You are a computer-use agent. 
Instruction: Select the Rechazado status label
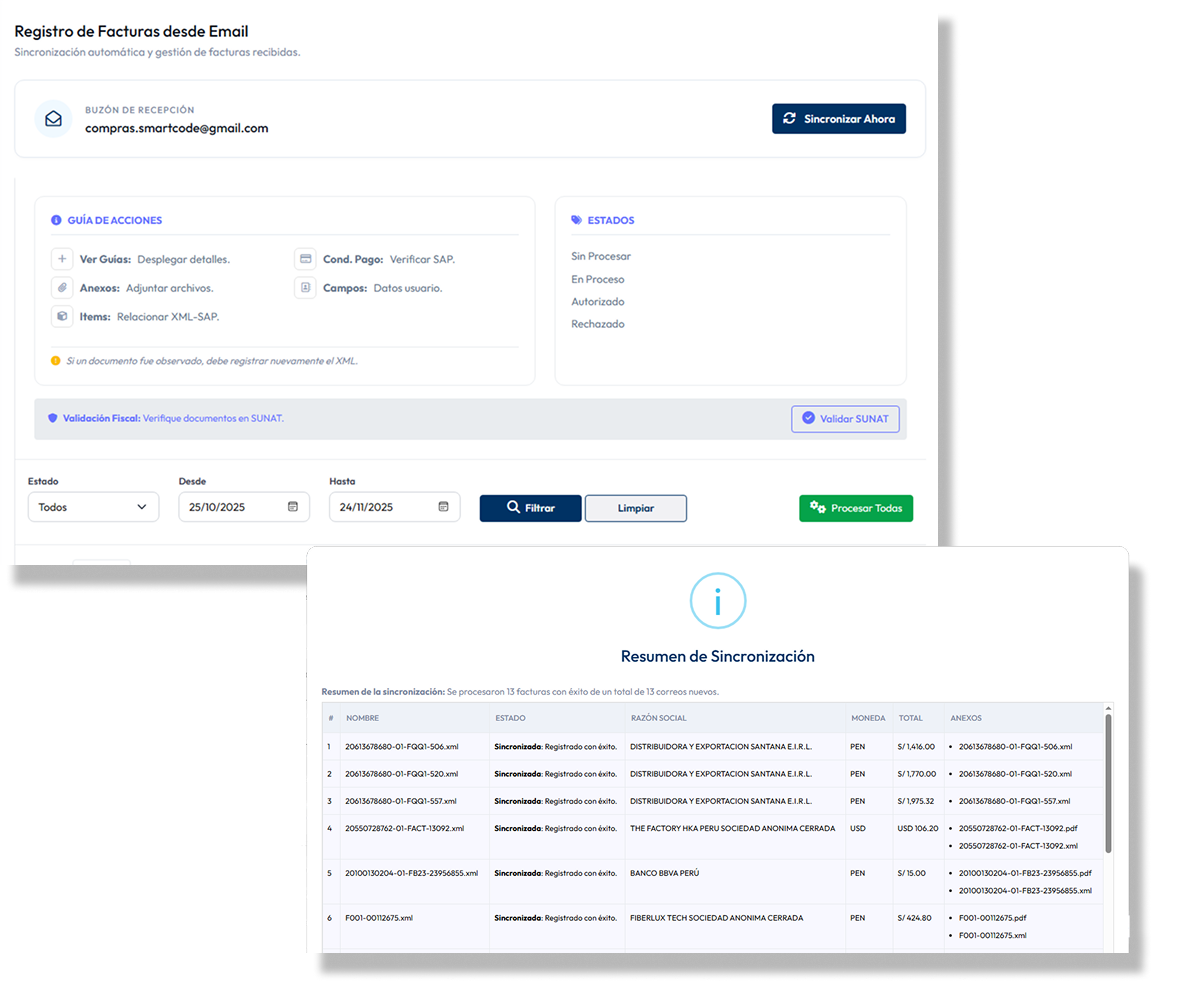[598, 324]
